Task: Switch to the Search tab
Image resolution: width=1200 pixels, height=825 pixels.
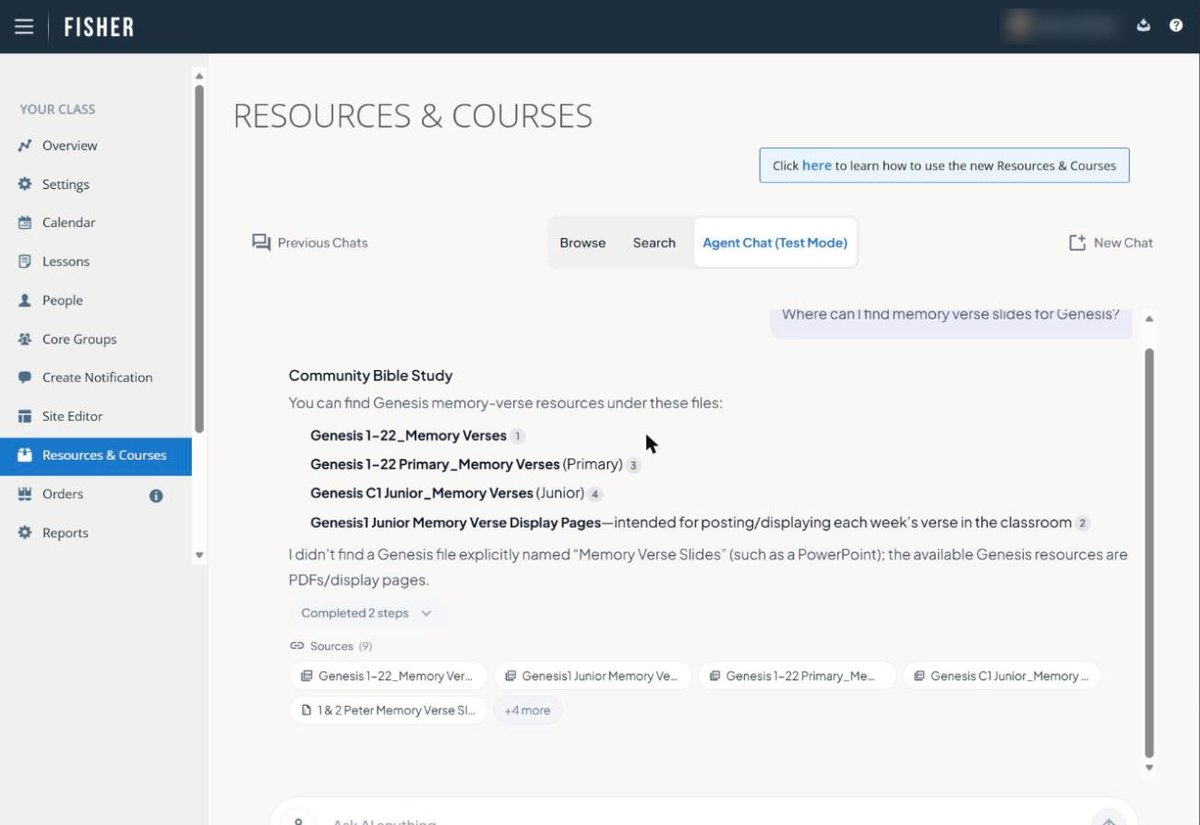Action: (654, 243)
